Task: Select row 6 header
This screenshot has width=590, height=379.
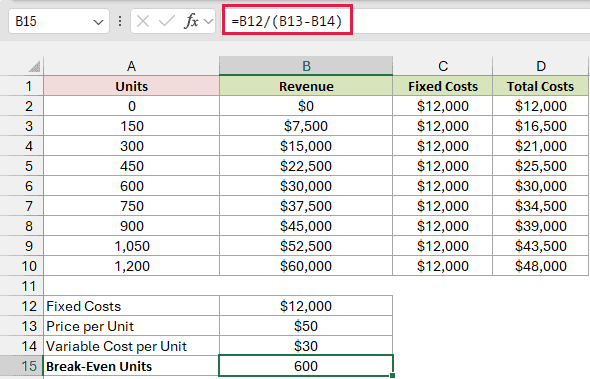Action: pyautogui.click(x=21, y=186)
